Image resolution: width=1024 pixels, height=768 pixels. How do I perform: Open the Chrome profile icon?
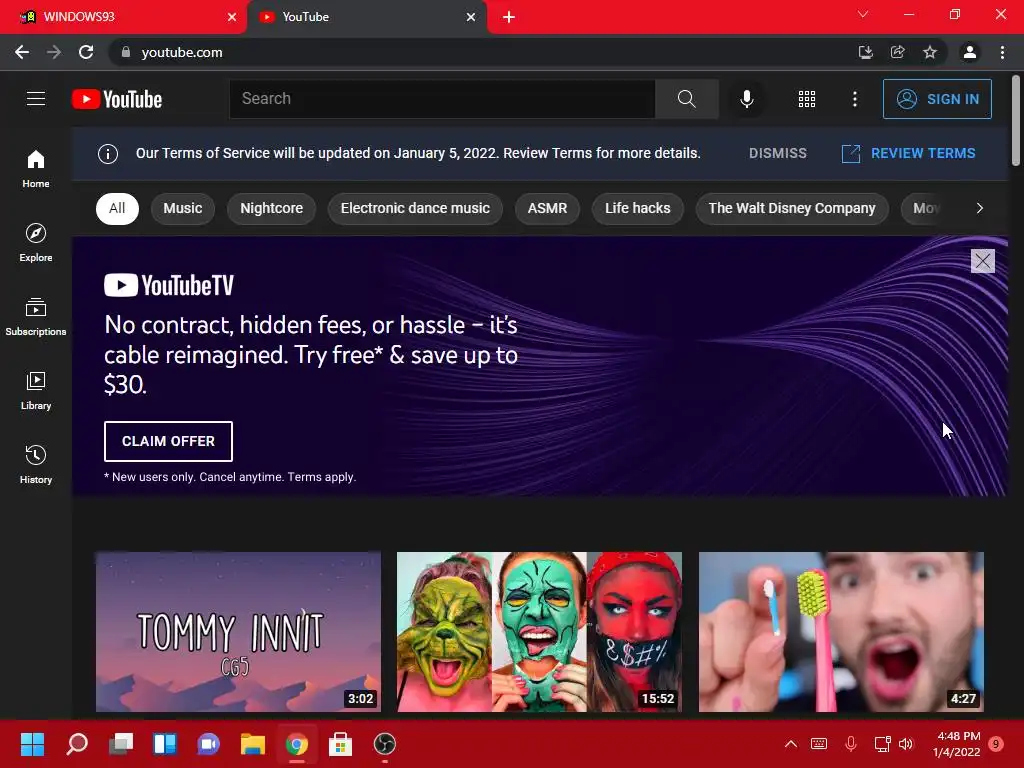pos(970,52)
